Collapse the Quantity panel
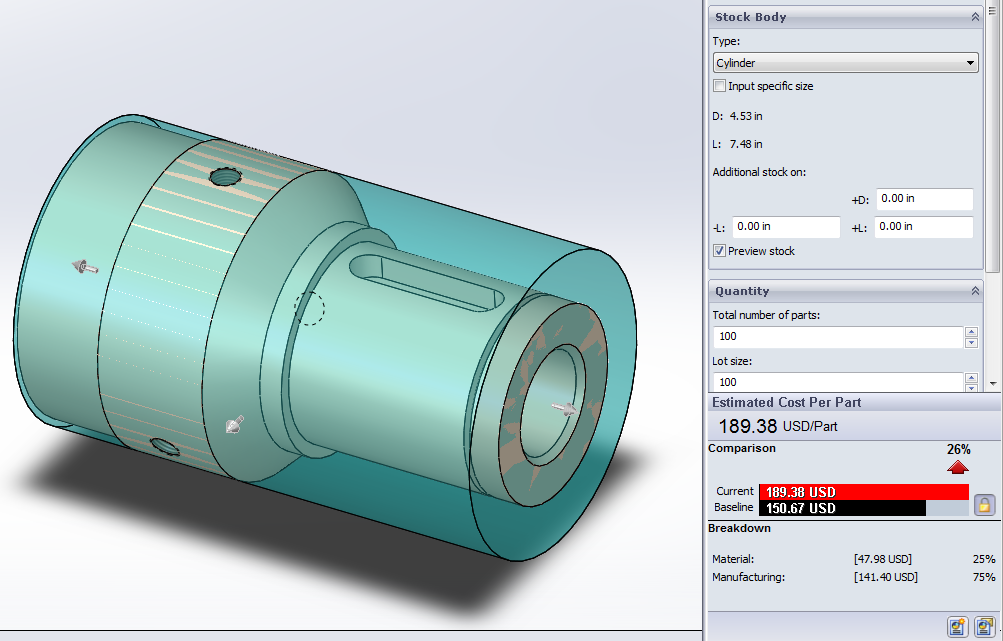 pyautogui.click(x=975, y=290)
